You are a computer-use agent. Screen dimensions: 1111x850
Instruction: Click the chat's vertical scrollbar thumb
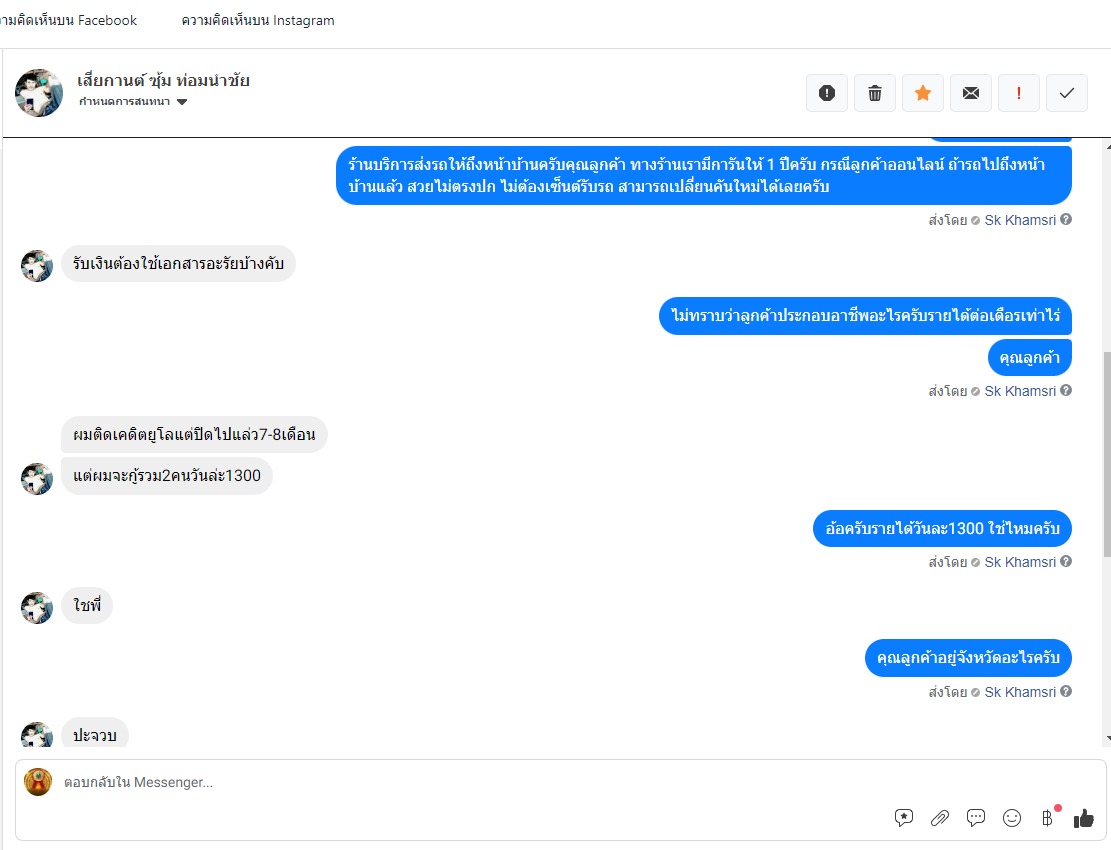click(x=1107, y=453)
